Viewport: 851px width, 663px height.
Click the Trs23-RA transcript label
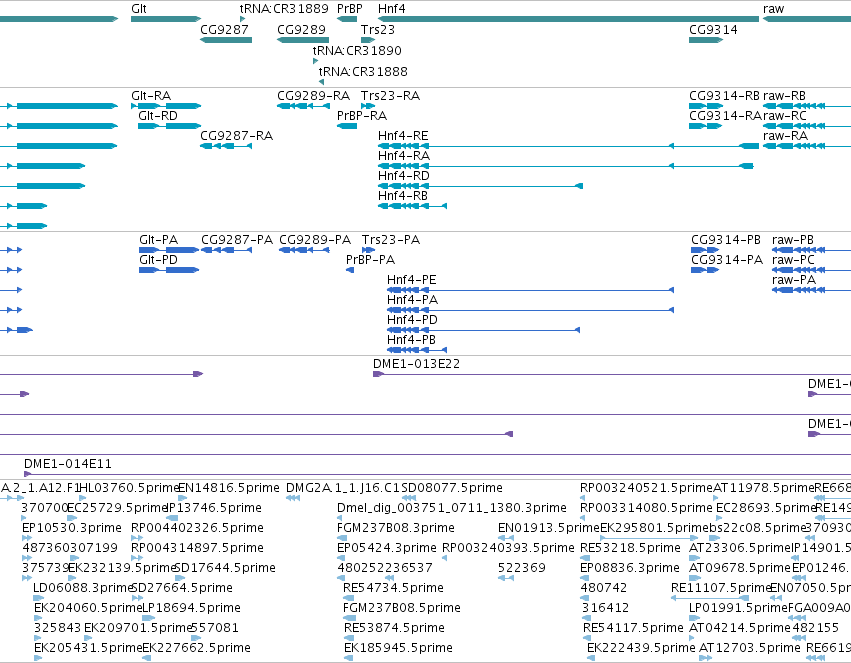390,96
